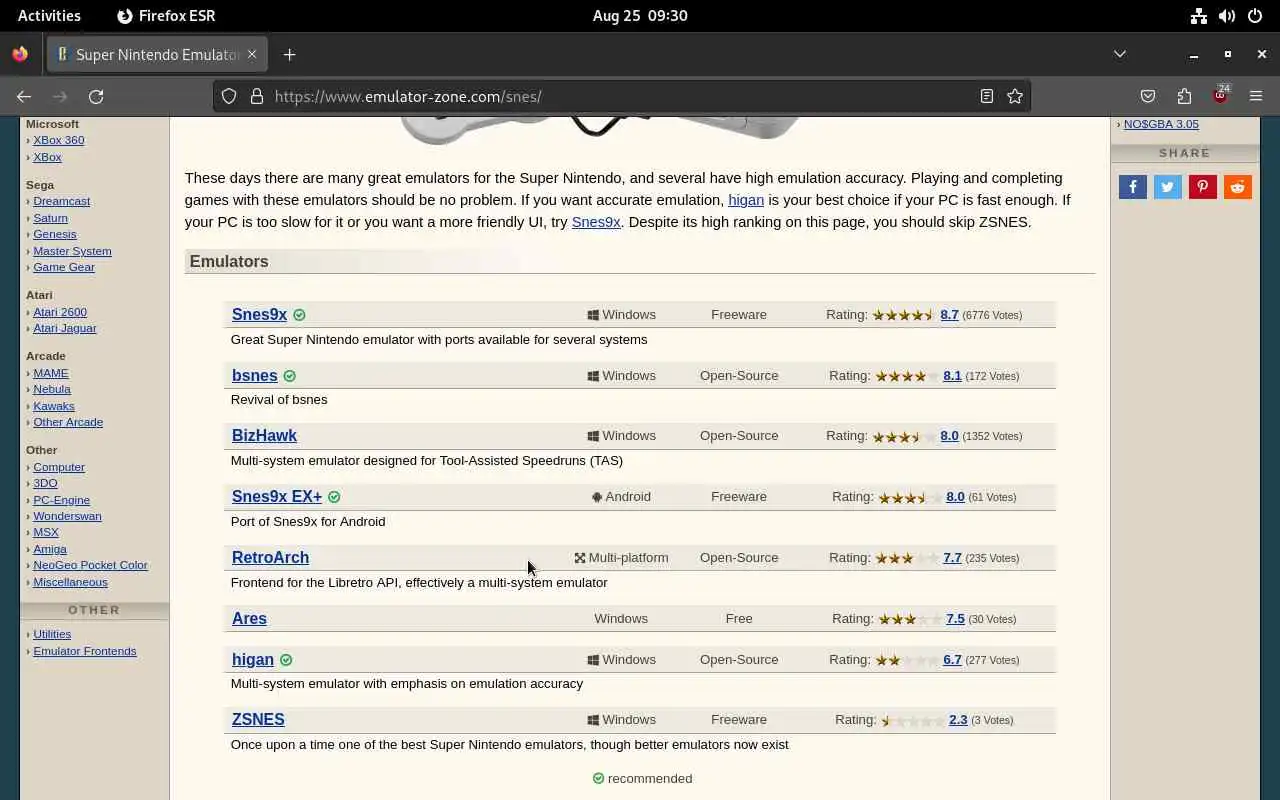Open the clock Aug 25 09:30
This screenshot has height=800, width=1280.
[640, 15]
